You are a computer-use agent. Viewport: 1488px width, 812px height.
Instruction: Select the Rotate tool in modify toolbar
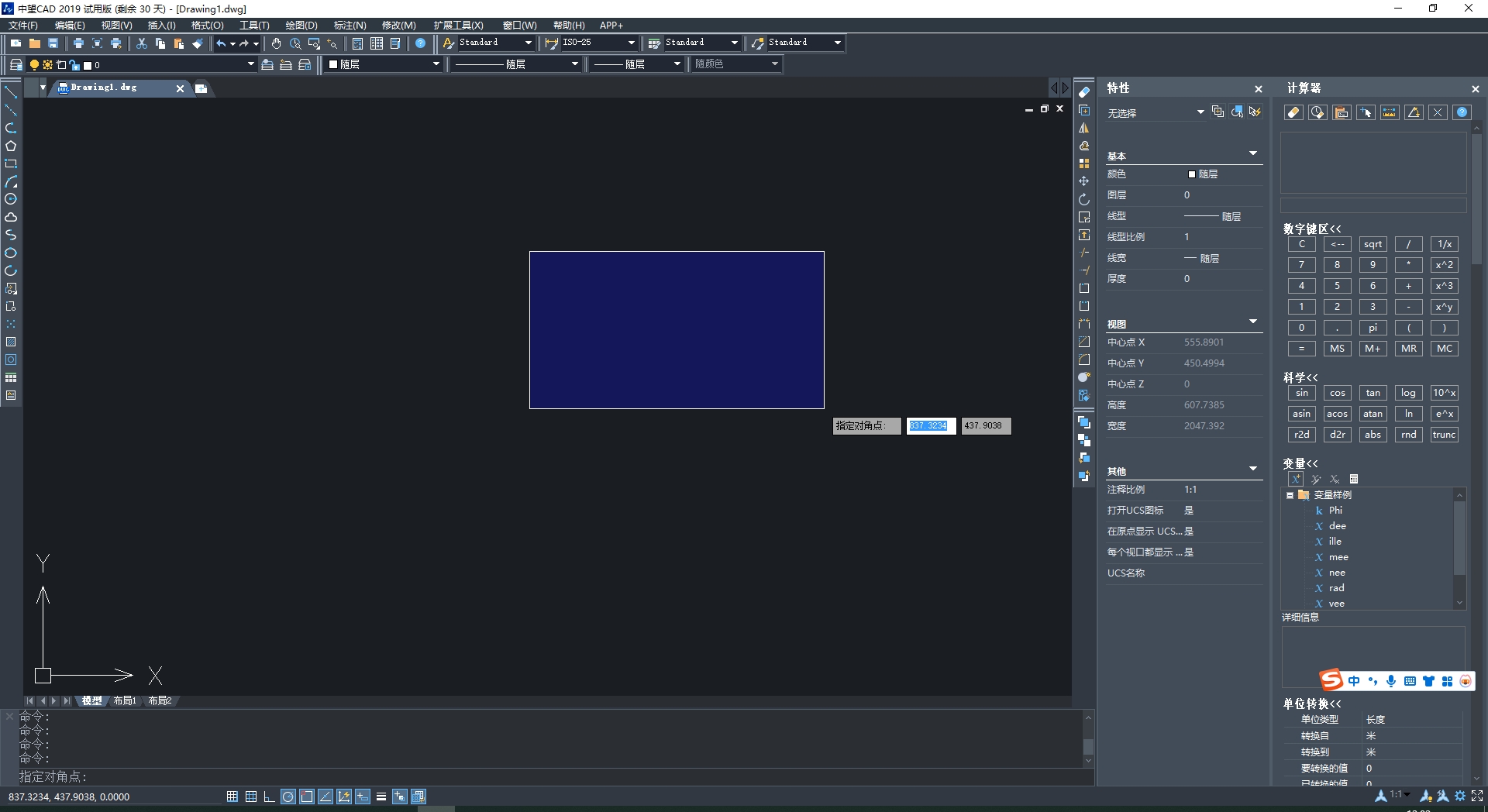[x=1084, y=199]
